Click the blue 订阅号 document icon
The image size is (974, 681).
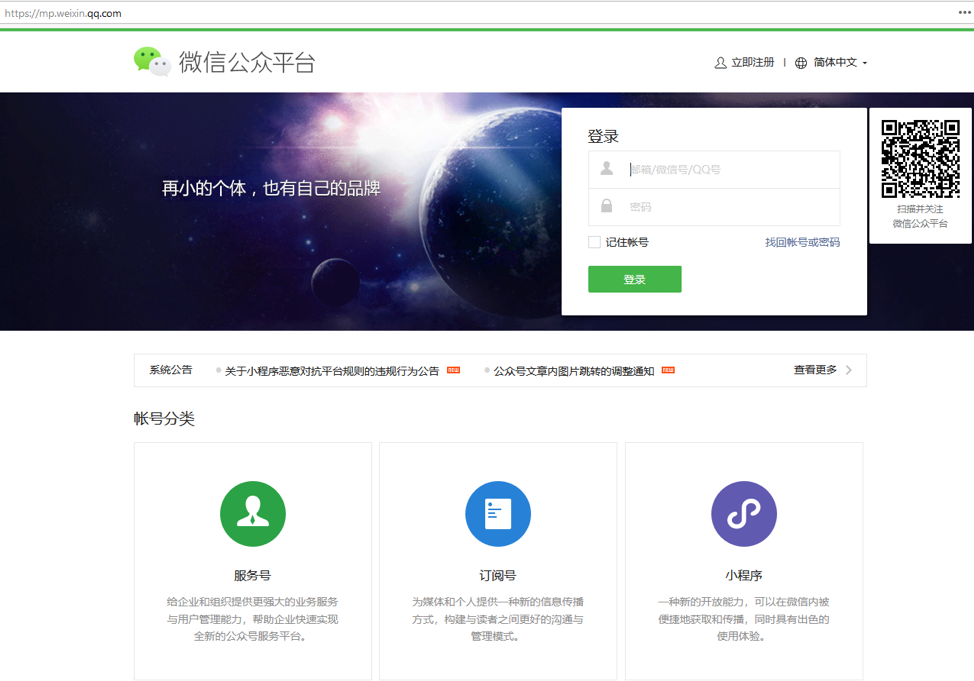tap(498, 514)
